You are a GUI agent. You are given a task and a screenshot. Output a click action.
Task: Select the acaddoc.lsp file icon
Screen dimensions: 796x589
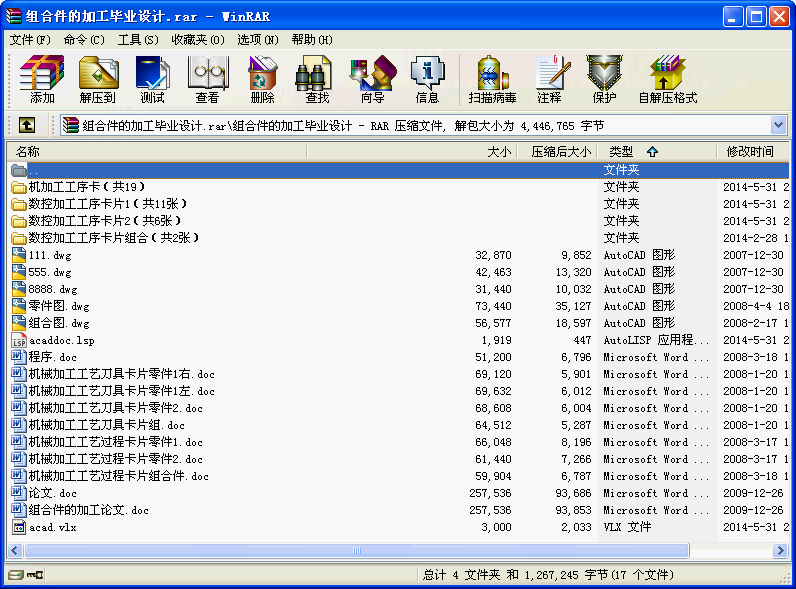(x=19, y=340)
